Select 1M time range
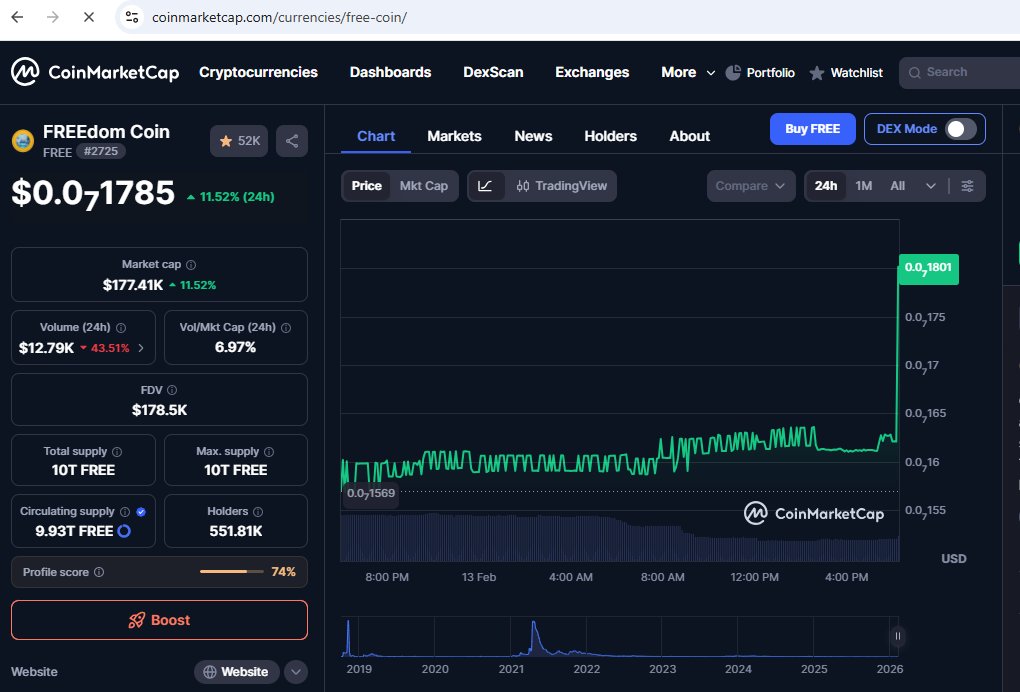1020x692 pixels. (x=863, y=186)
